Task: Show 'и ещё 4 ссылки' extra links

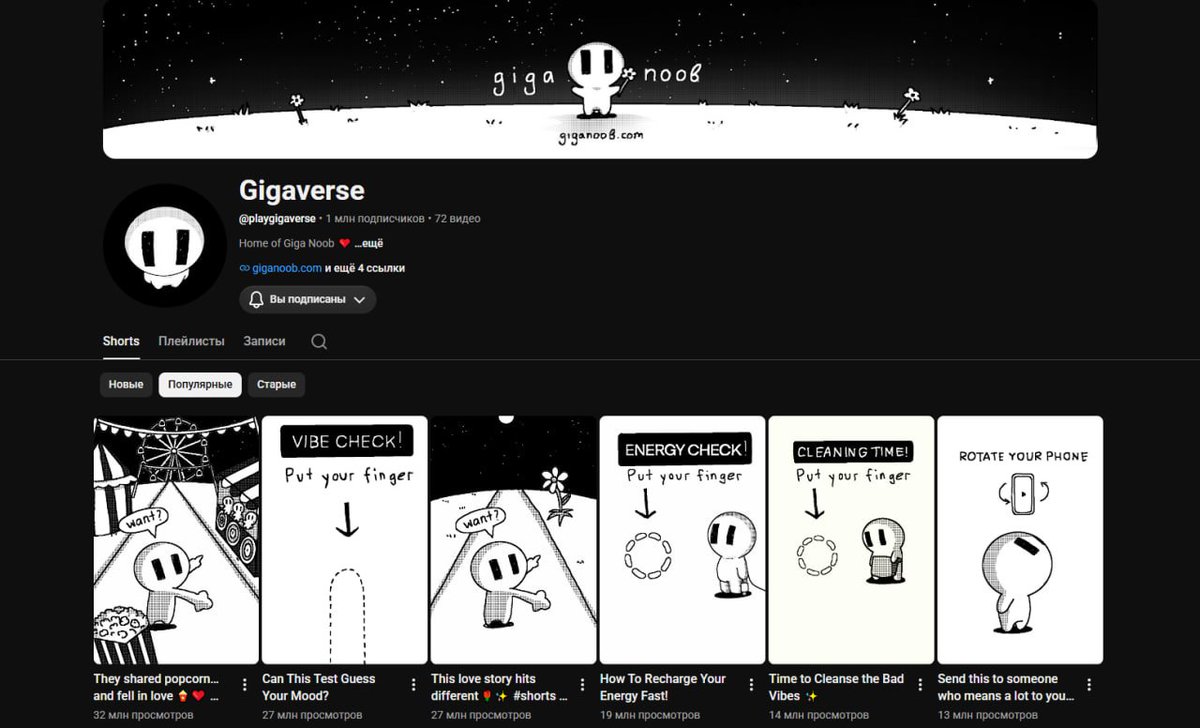Action: 365,268
